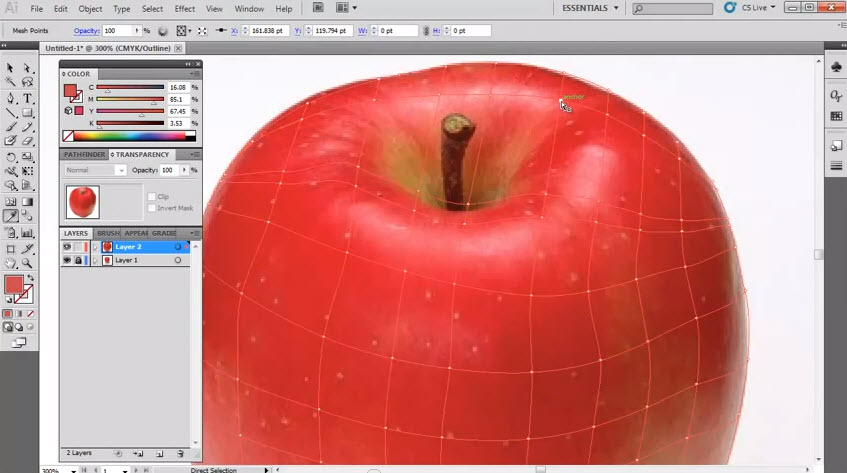
Task: Choose the Gradient tool
Action: (x=27, y=202)
